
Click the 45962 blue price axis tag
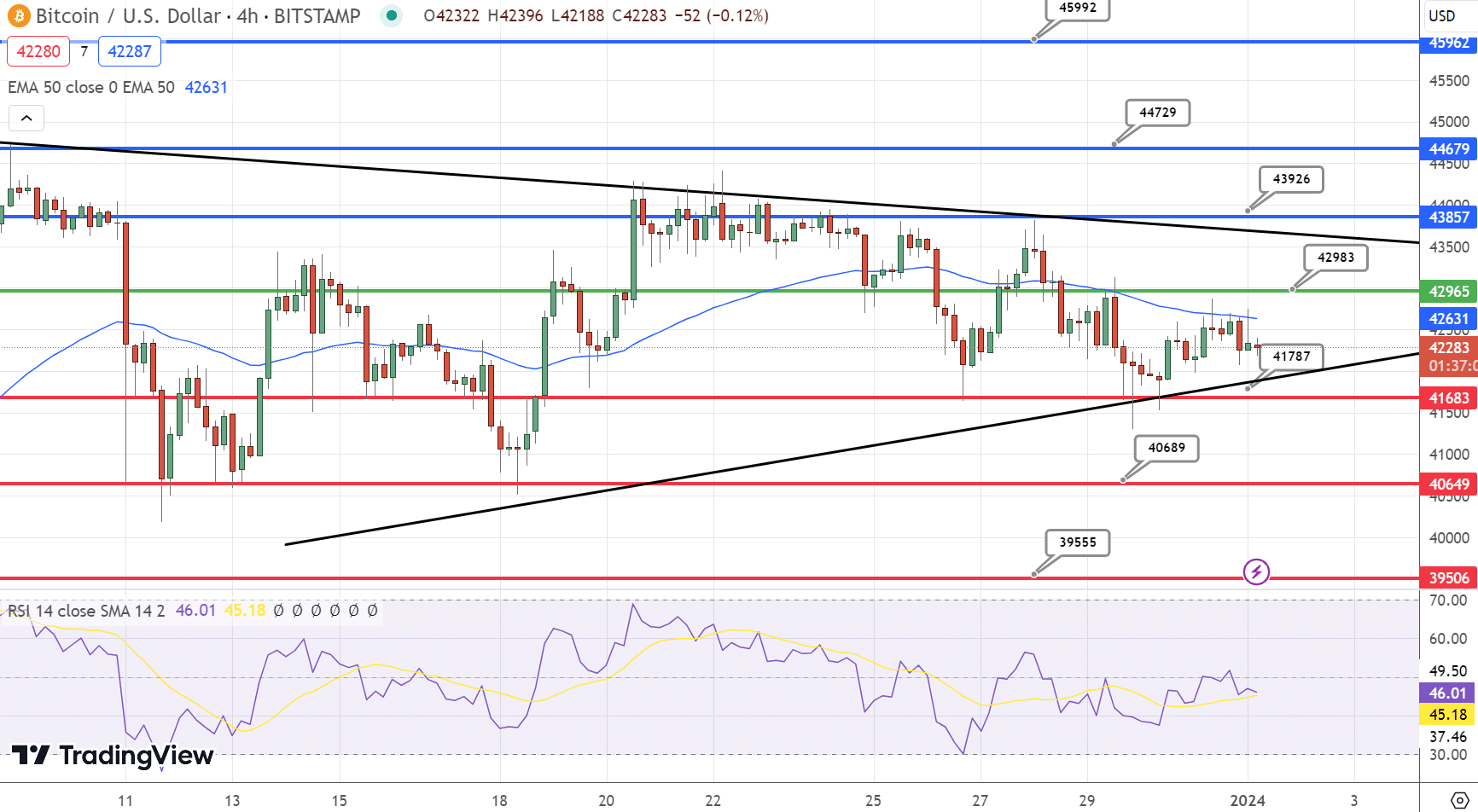[x=1449, y=43]
